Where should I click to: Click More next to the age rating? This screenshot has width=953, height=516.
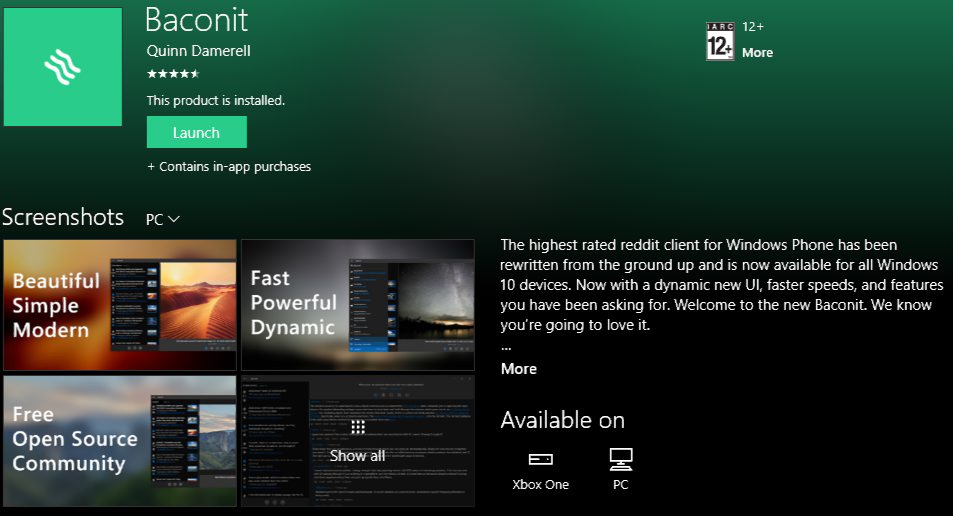click(x=757, y=53)
